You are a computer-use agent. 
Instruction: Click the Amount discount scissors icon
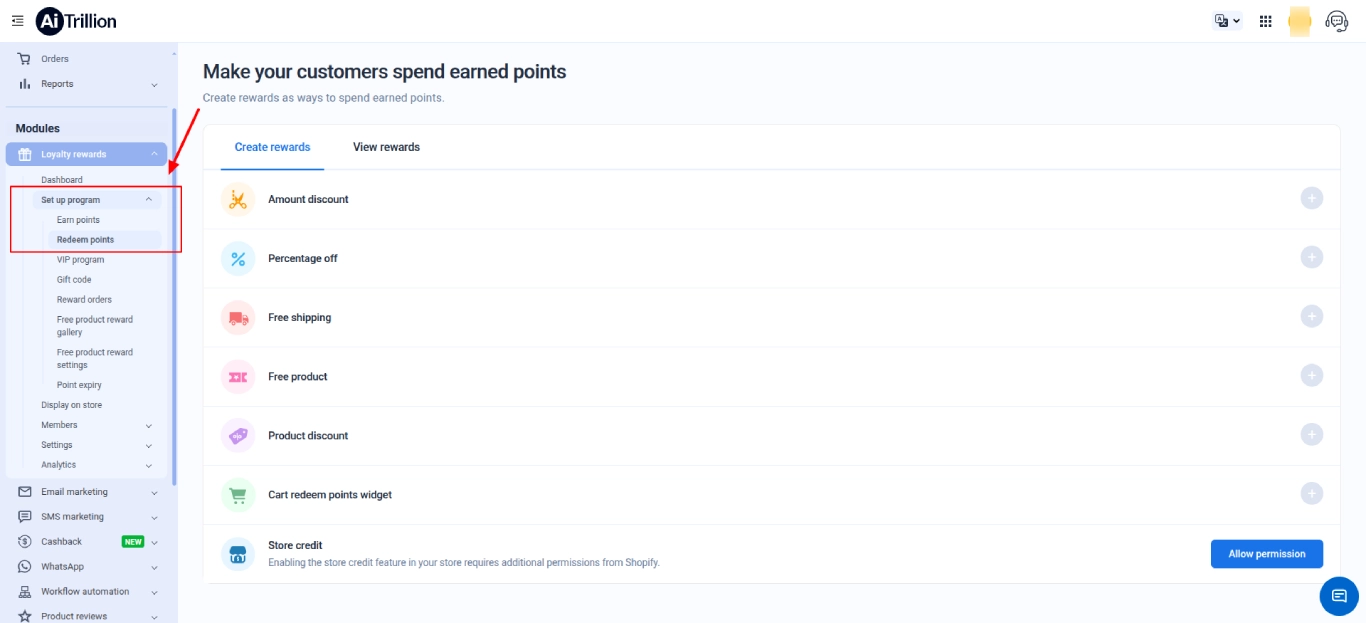(x=238, y=199)
